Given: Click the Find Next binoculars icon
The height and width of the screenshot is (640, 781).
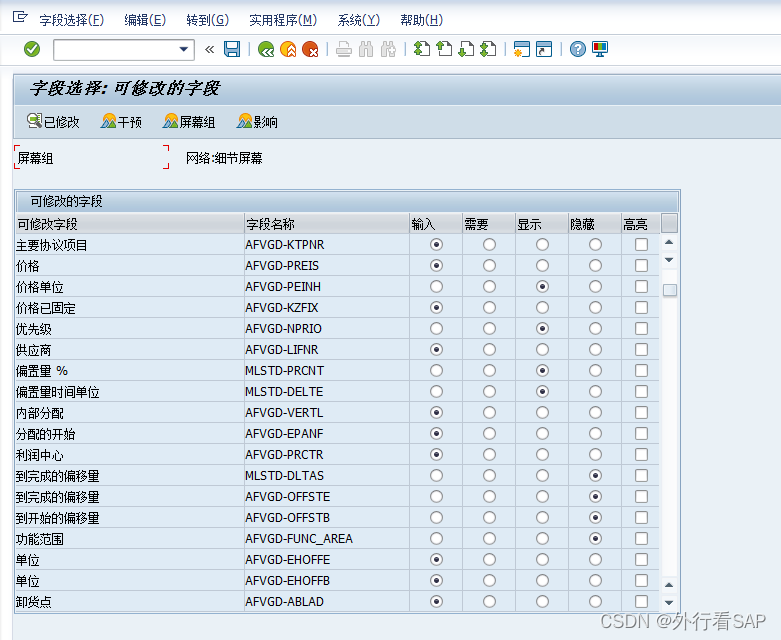Looking at the screenshot, I should click(388, 49).
